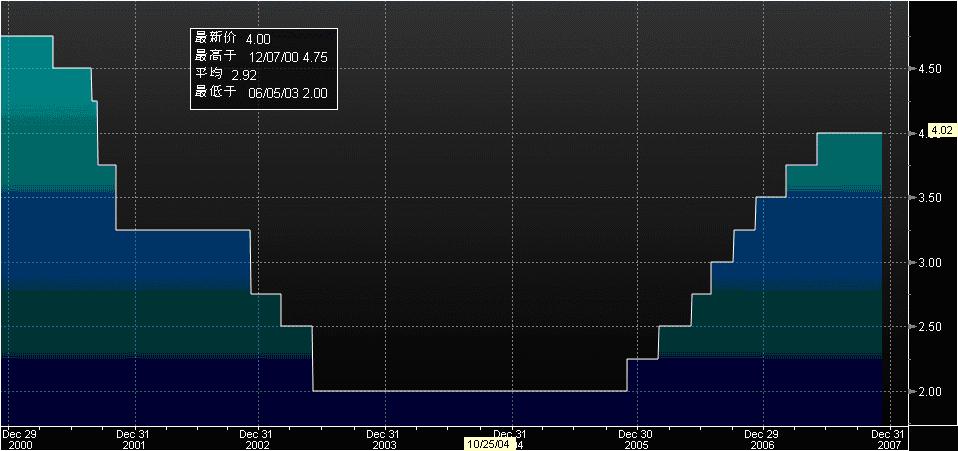Click the Dec 30 2005 axis date

click(x=637, y=439)
